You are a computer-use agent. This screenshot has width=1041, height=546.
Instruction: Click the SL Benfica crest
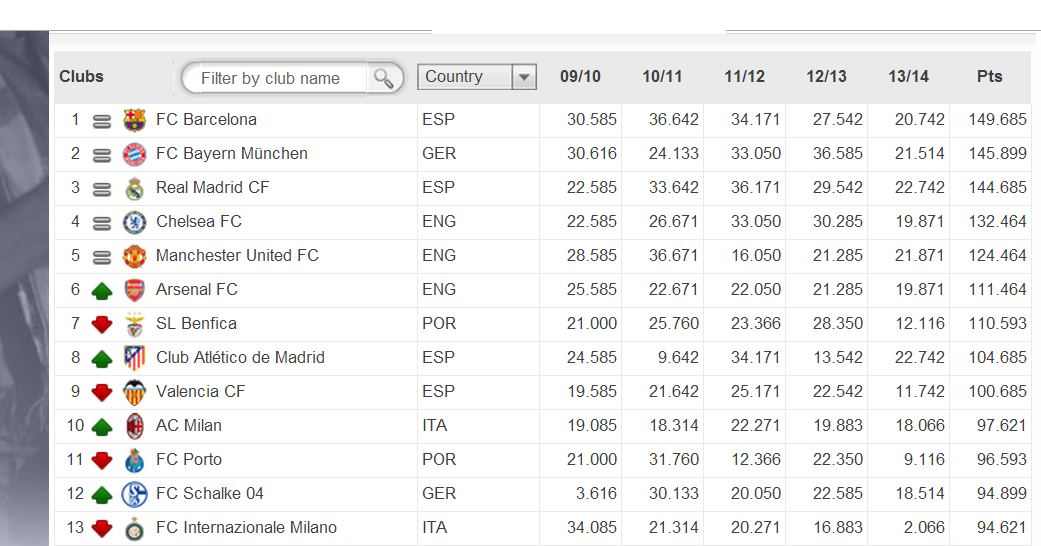click(135, 324)
